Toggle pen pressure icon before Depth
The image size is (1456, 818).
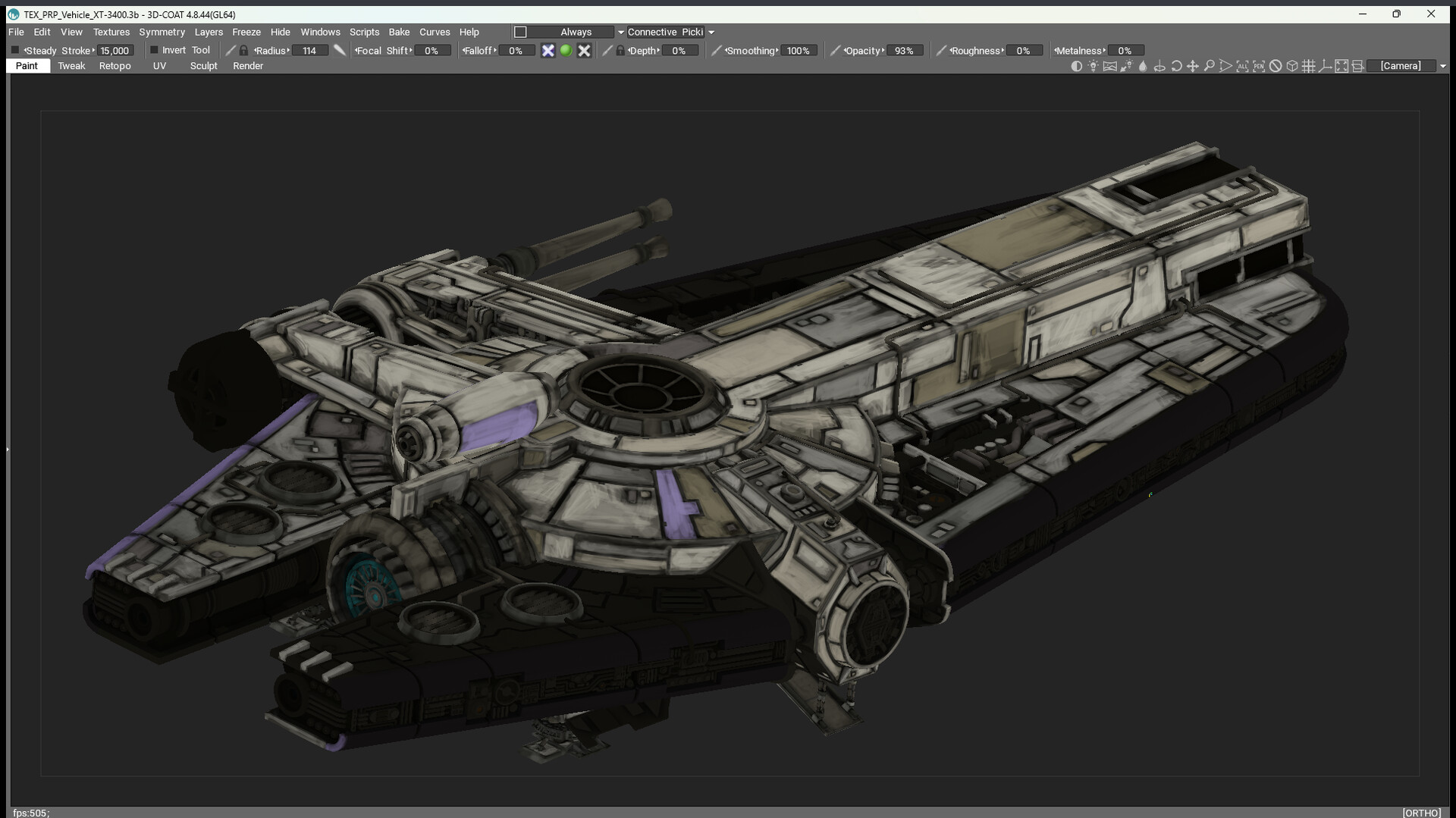pos(607,51)
